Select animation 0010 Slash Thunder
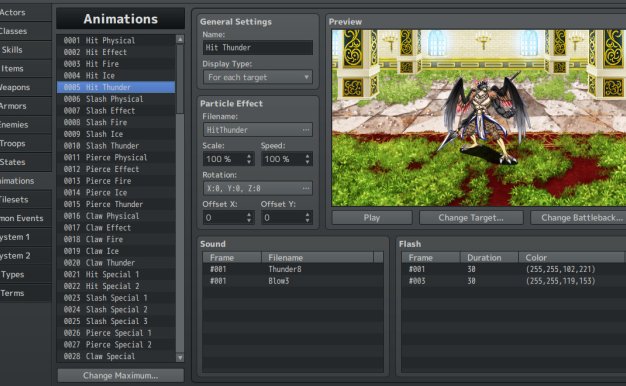This screenshot has width=626, height=386. [116, 146]
